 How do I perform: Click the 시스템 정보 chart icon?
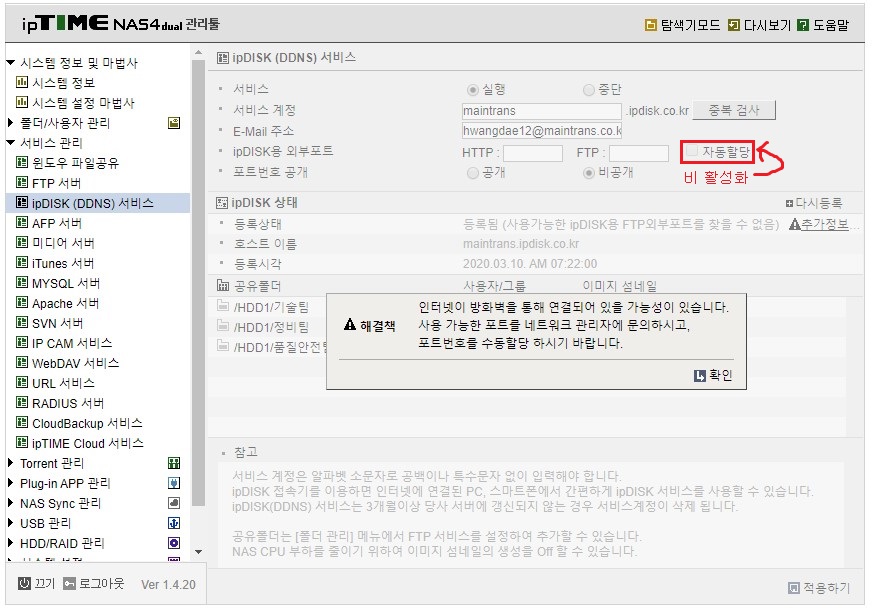point(22,82)
